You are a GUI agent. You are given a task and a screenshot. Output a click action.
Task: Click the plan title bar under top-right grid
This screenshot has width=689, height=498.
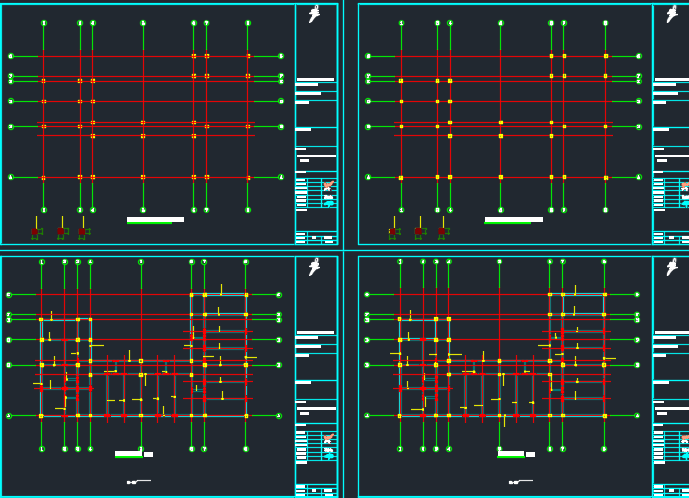tap(514, 219)
